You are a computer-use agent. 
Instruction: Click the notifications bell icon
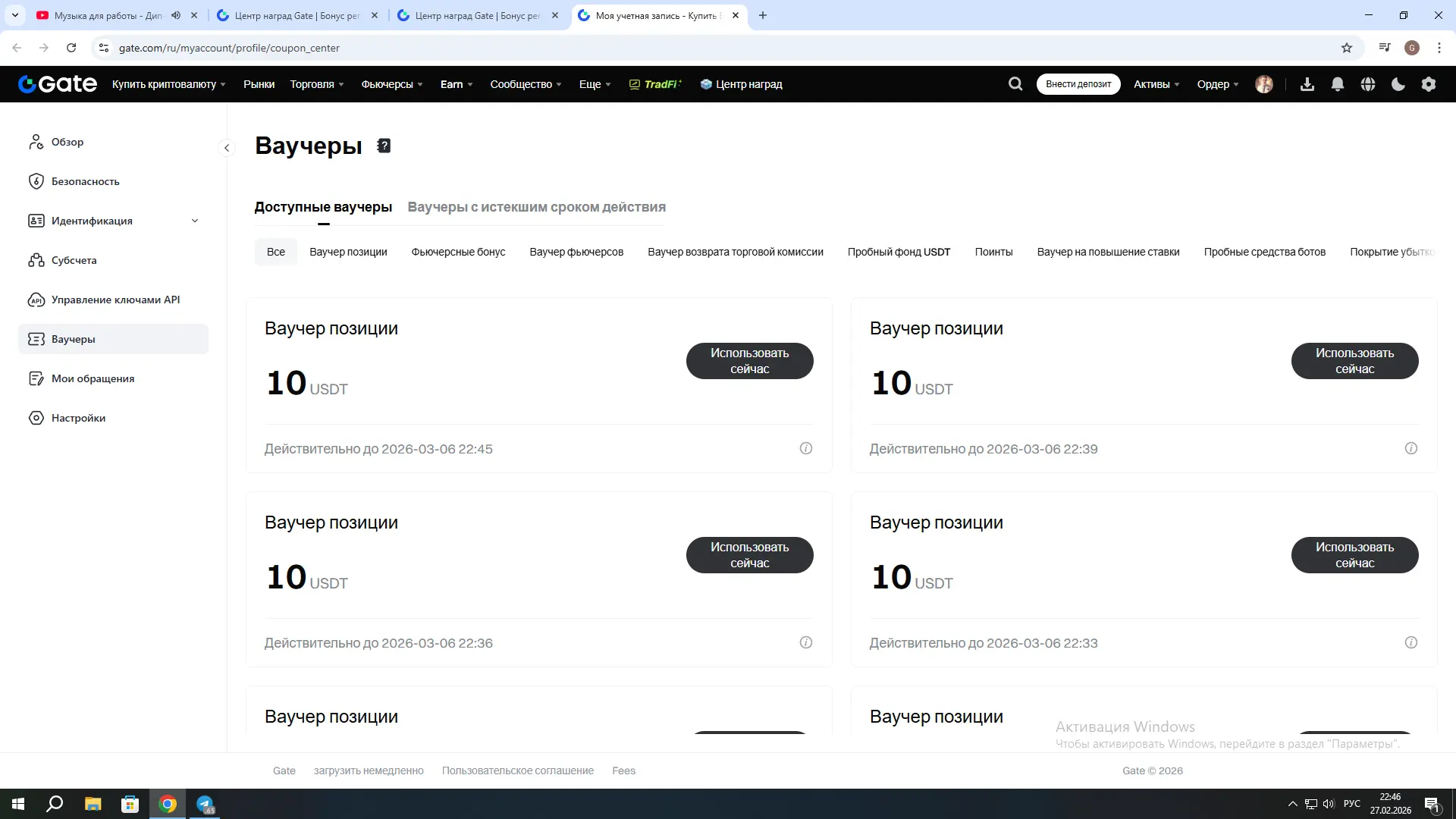tap(1338, 84)
